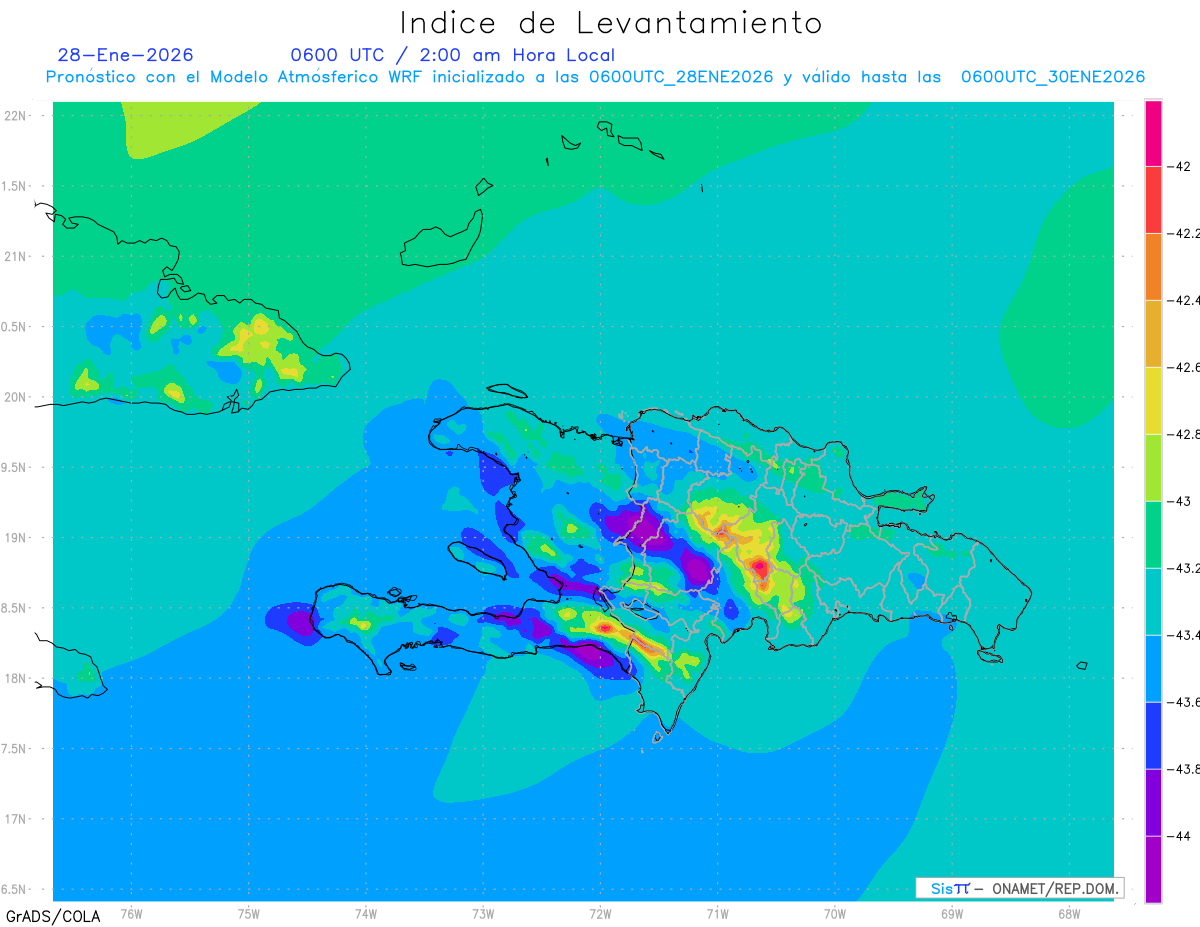Pick the violet swatch below -44
Image resolution: width=1200 pixels, height=927 pixels.
point(1153,870)
